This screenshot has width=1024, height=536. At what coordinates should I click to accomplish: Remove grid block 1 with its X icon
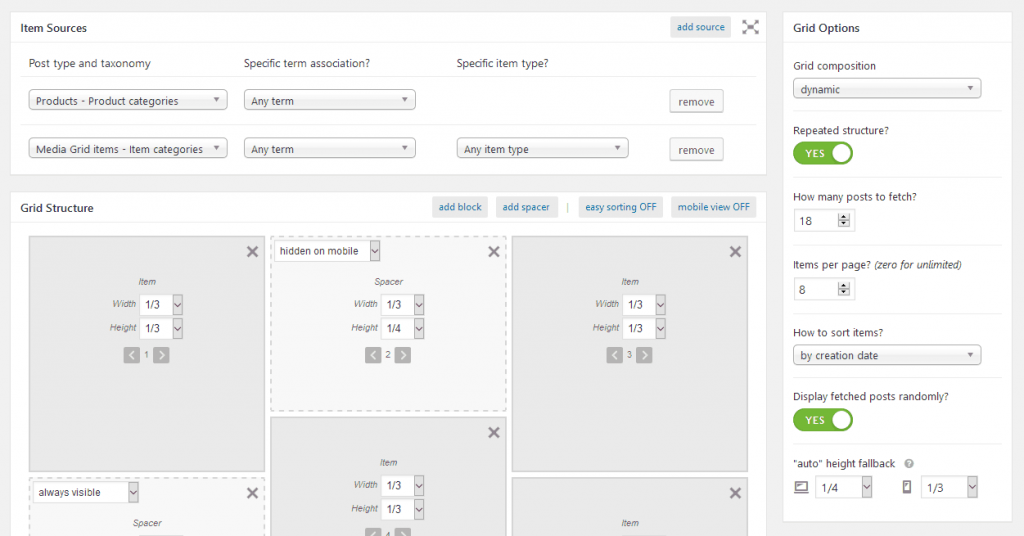pos(252,251)
